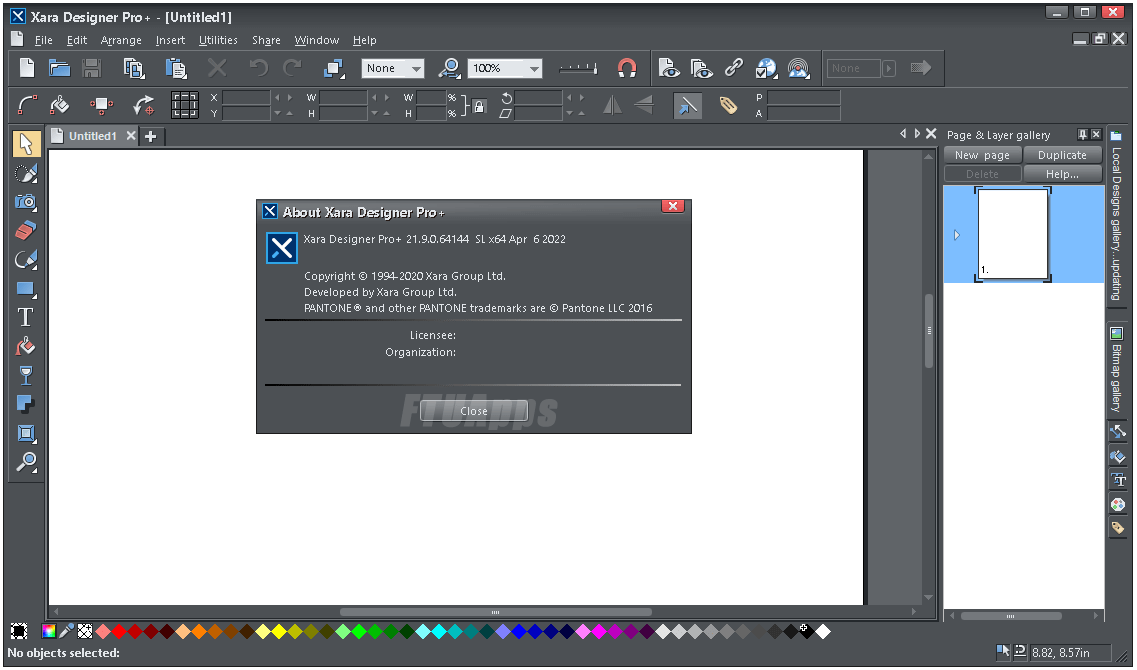Click the link chain icon
The width and height of the screenshot is (1137, 670).
[x=734, y=68]
